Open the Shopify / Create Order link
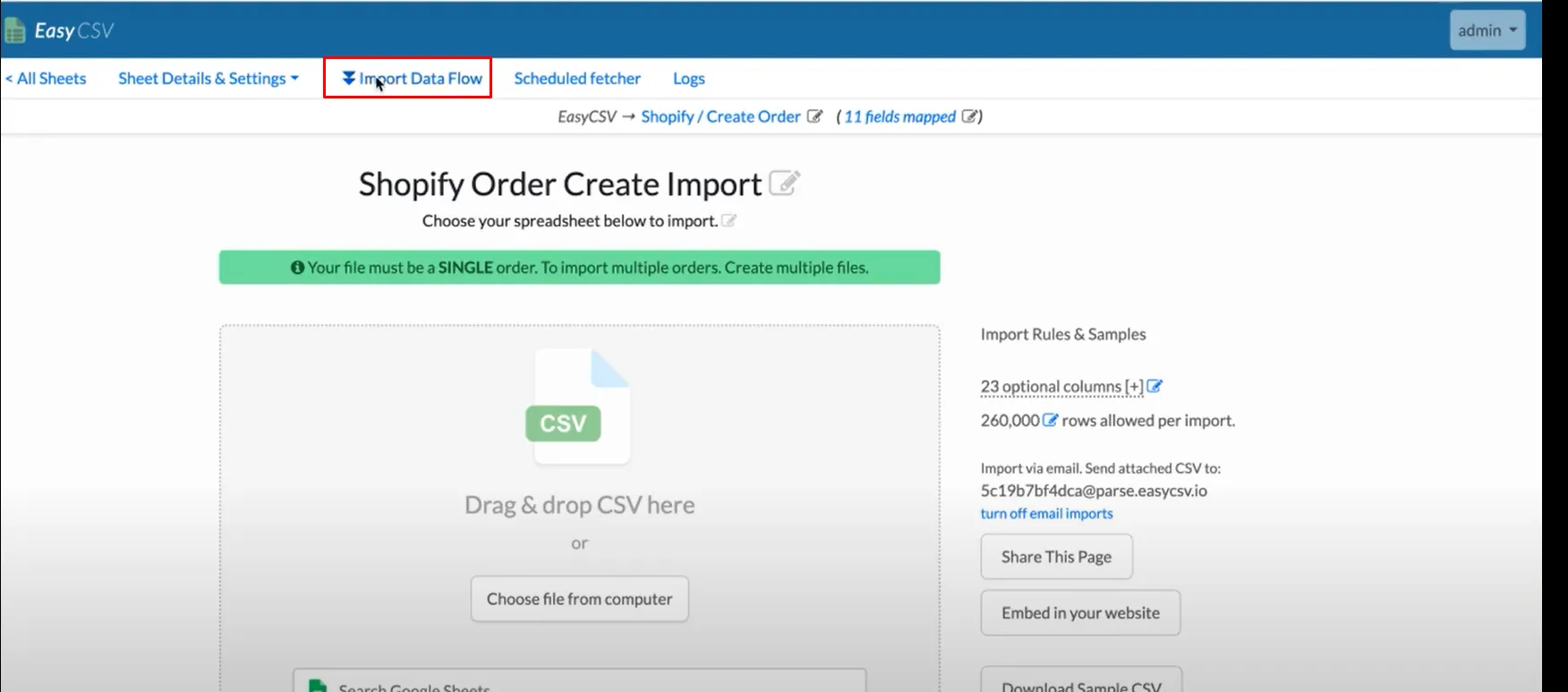Viewport: 1568px width, 692px height. (720, 116)
